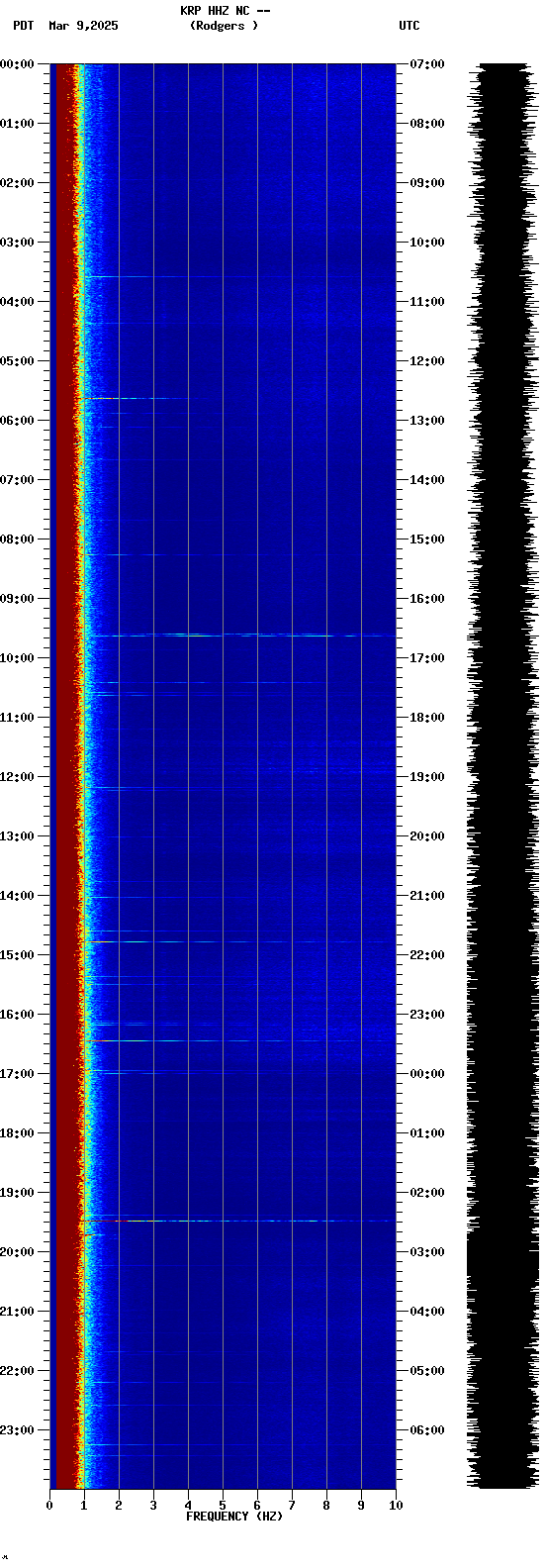
Task: Click the 21:00 UTC time label
Action: tap(426, 896)
